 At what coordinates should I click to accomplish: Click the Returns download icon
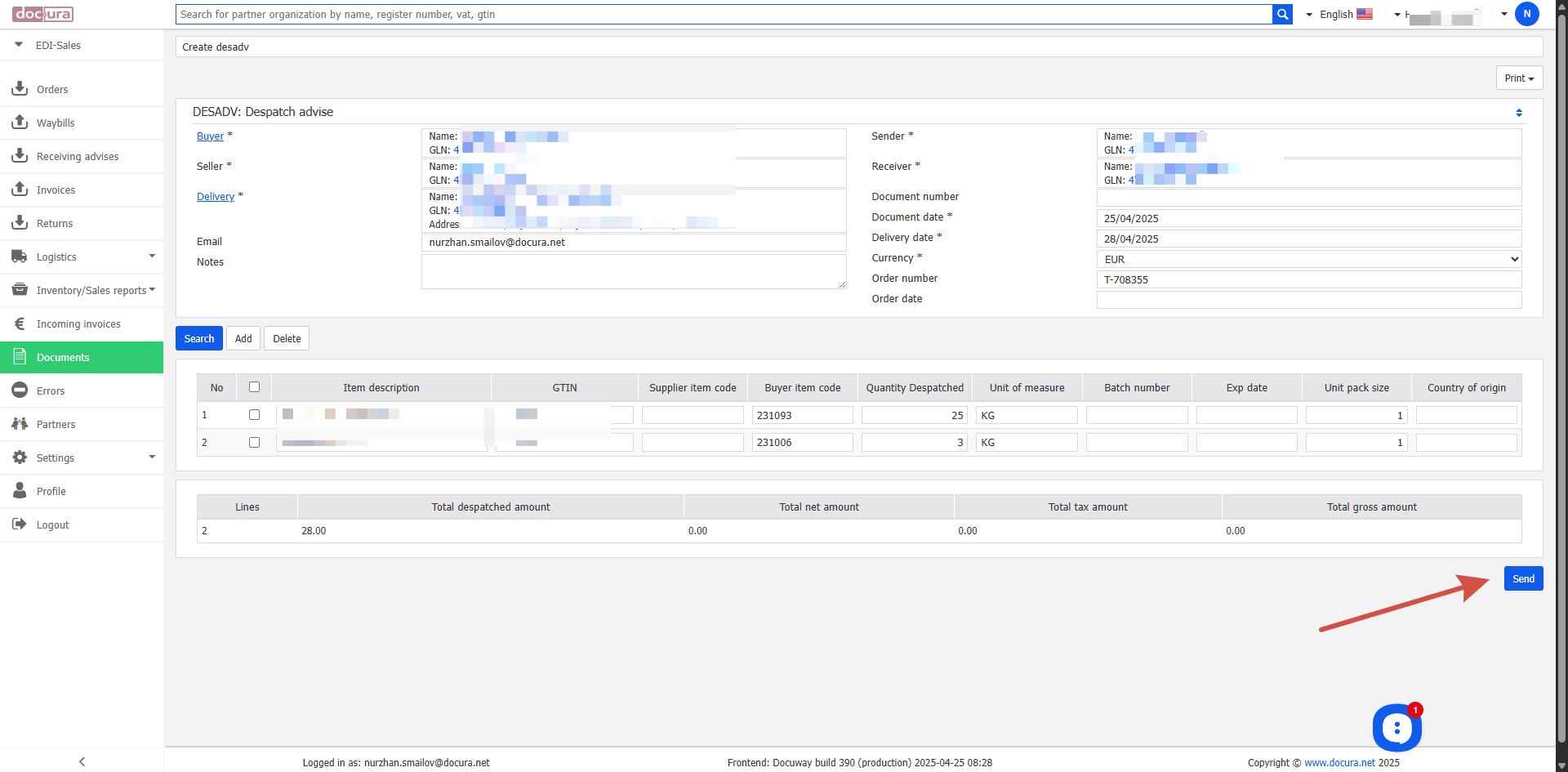tap(20, 222)
